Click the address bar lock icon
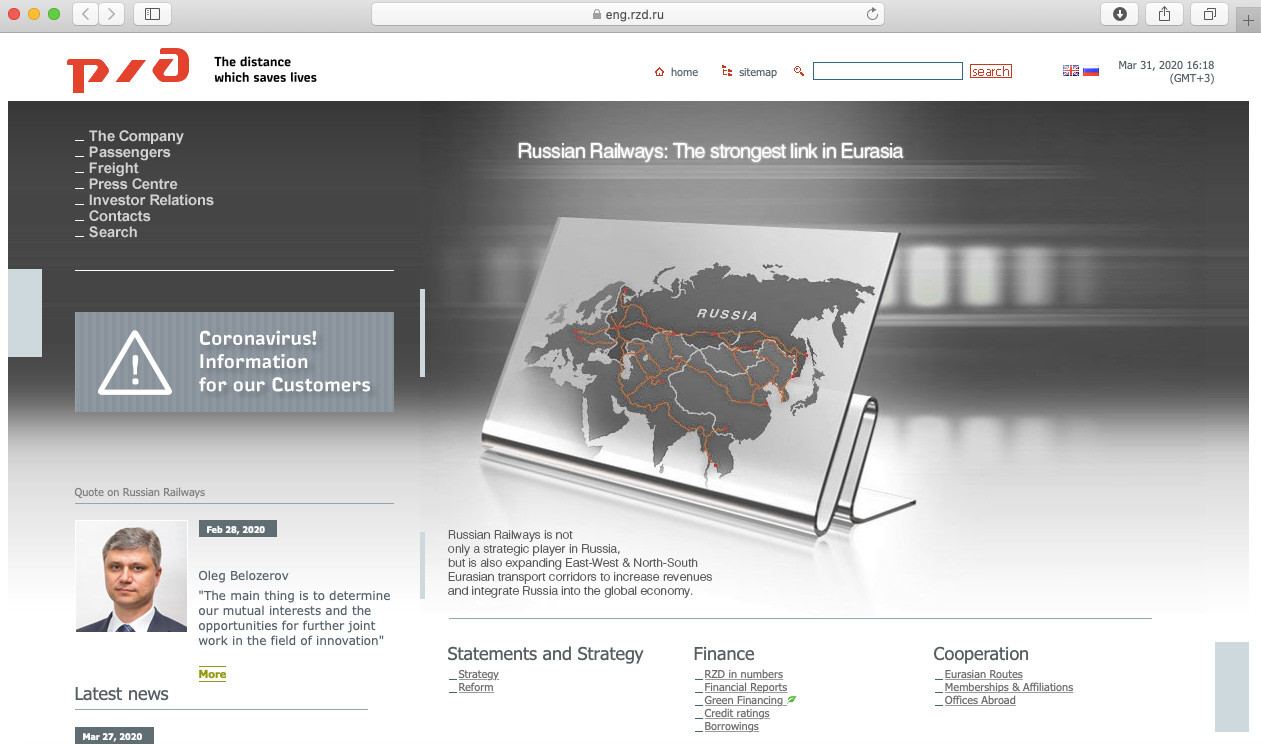Viewport: 1261px width, 745px height. (x=597, y=15)
